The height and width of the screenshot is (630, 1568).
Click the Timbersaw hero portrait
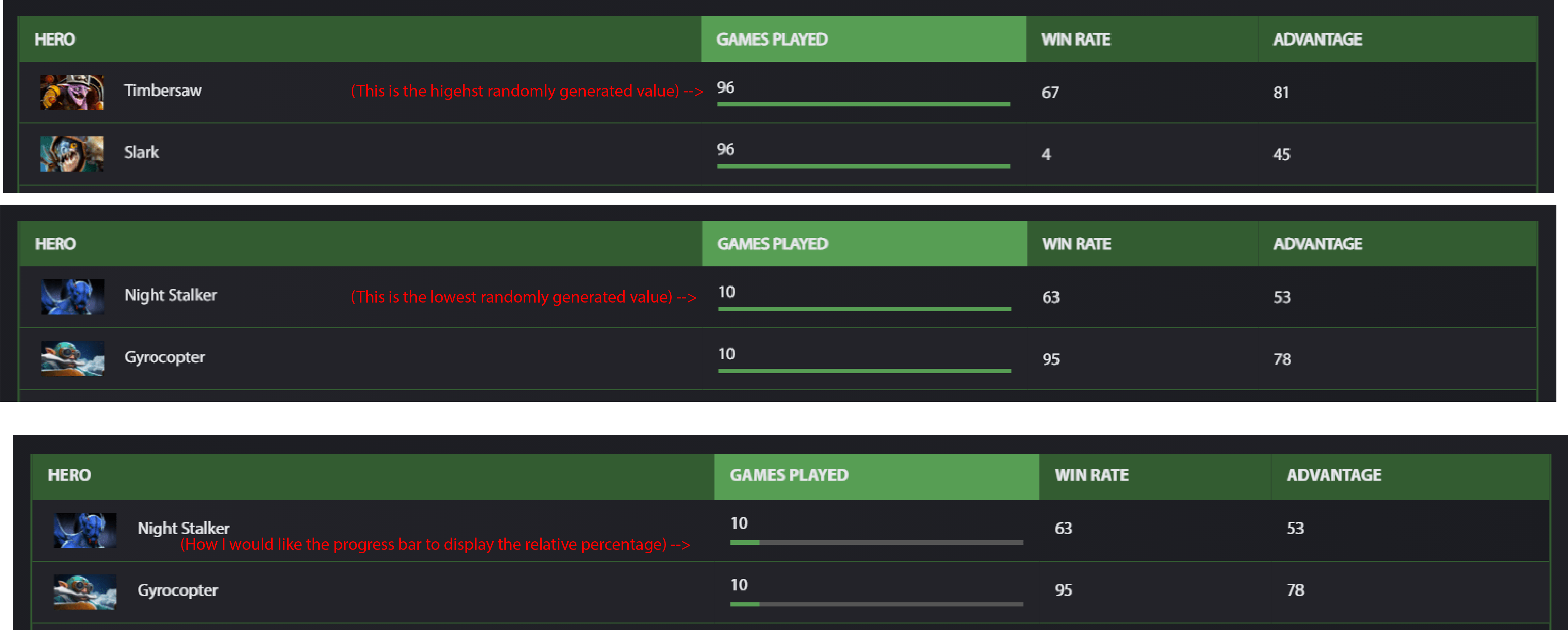(72, 92)
